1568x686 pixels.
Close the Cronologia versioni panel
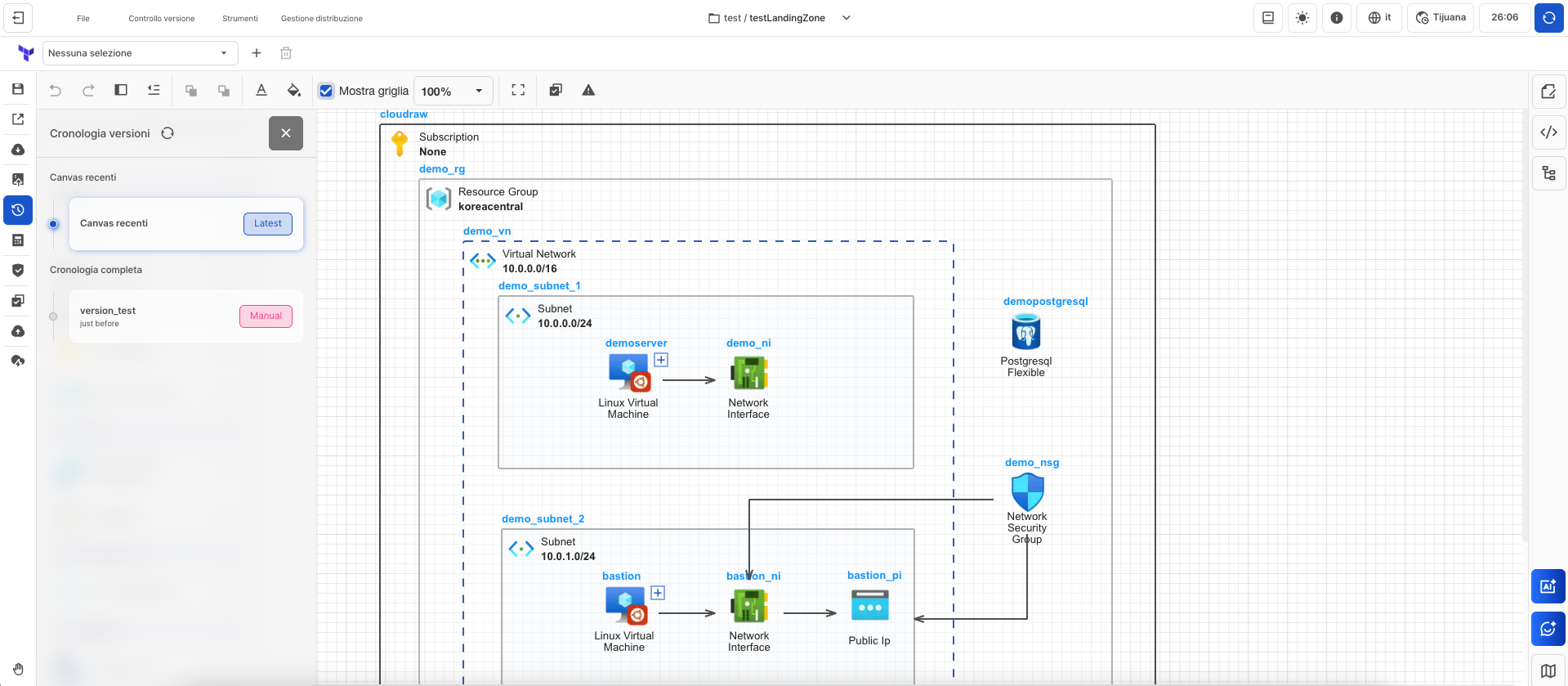[x=286, y=133]
